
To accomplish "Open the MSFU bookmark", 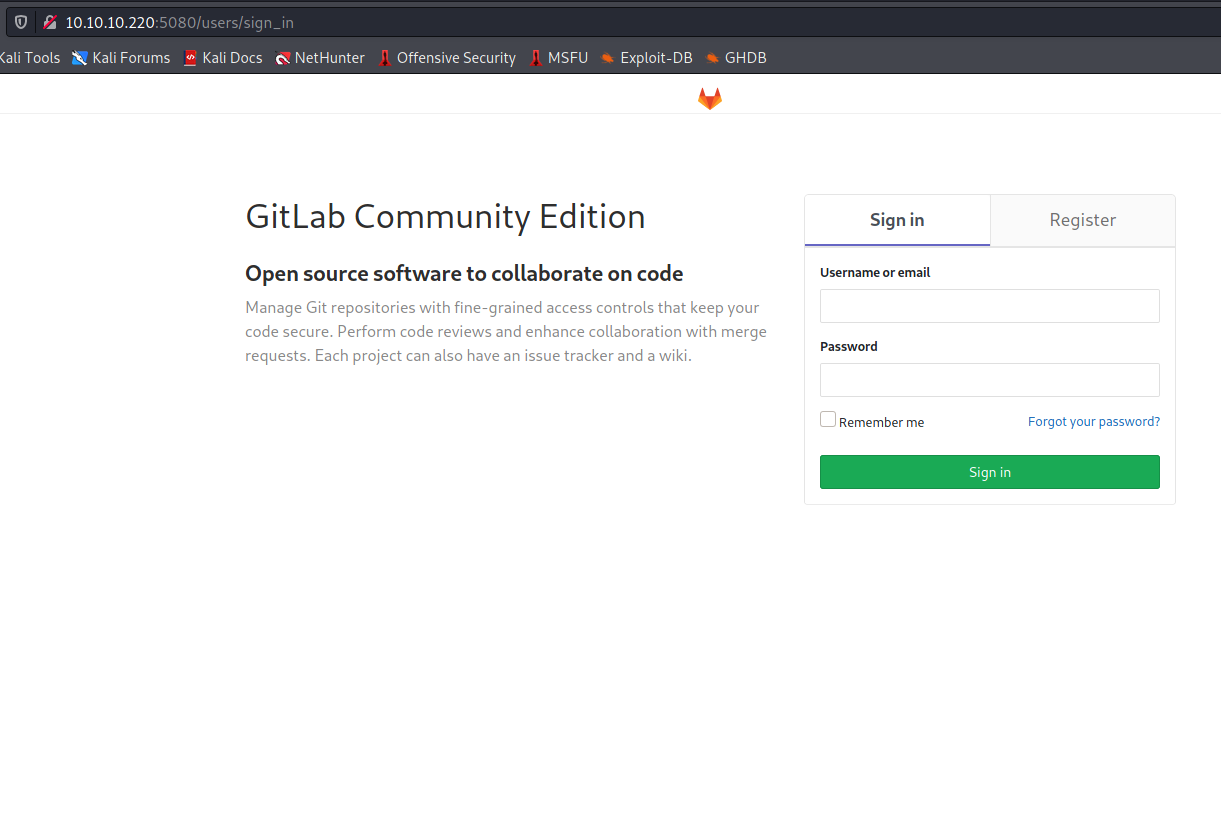I will coord(558,57).
